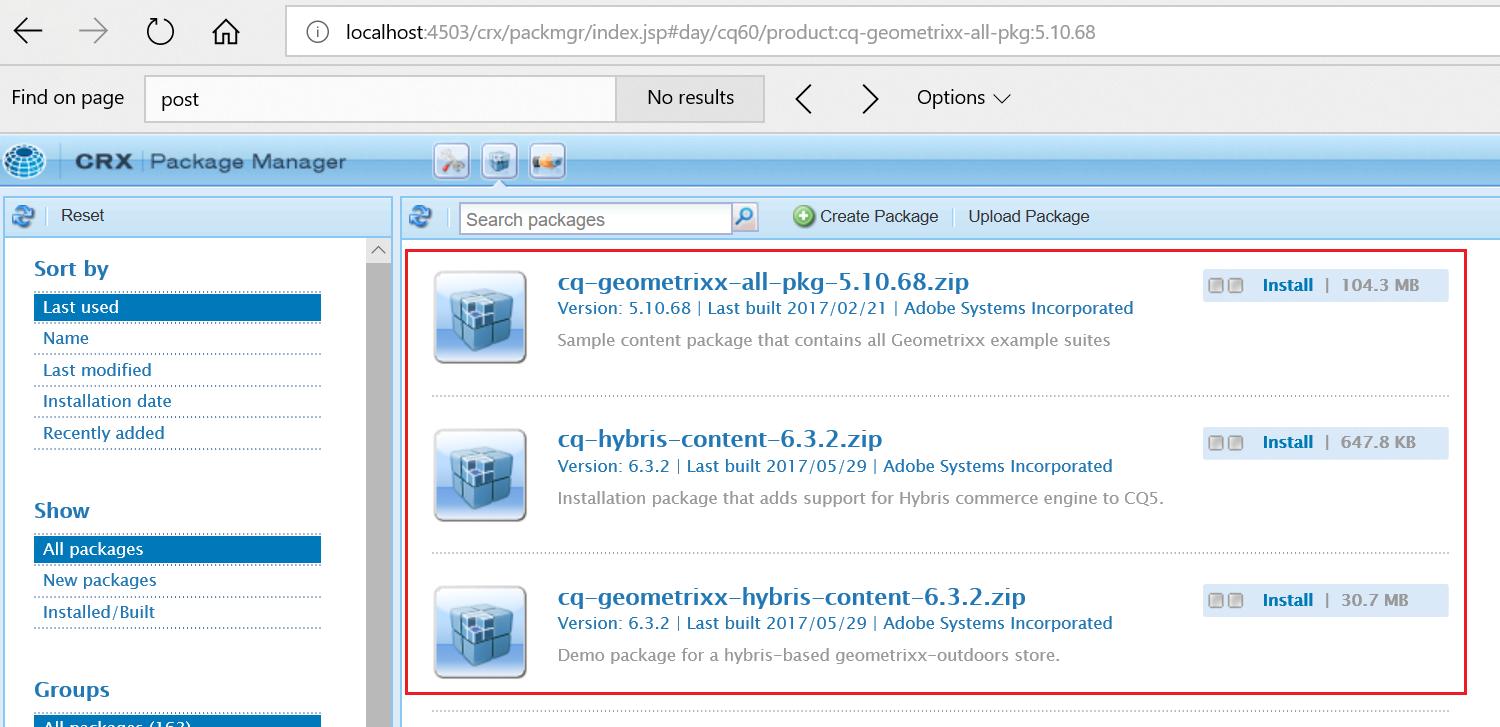Screen dimensions: 1500x727
Task: Open the Package Manager cube icon in header
Action: [500, 161]
